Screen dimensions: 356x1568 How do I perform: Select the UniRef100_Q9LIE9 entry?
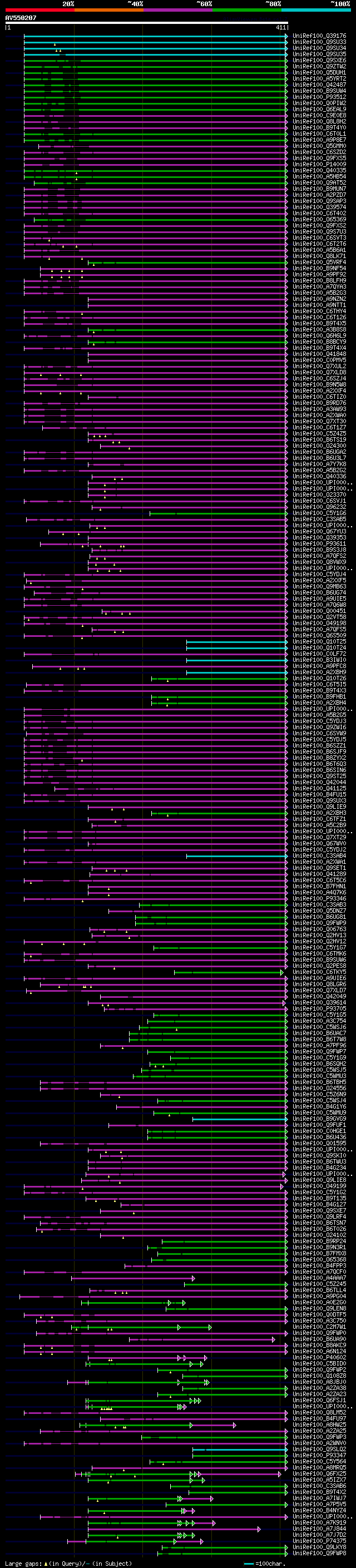[319, 807]
